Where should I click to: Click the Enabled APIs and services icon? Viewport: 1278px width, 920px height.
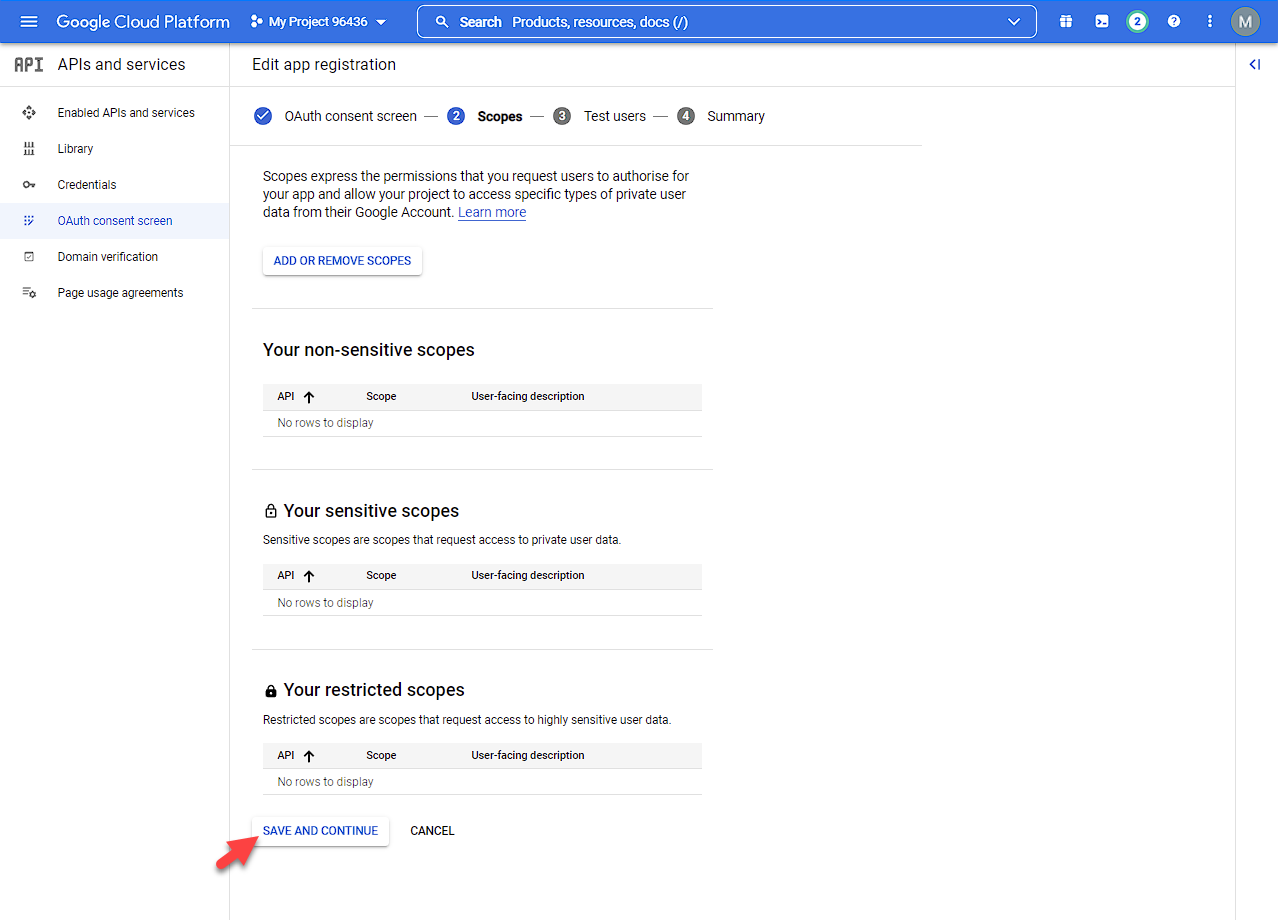(29, 113)
